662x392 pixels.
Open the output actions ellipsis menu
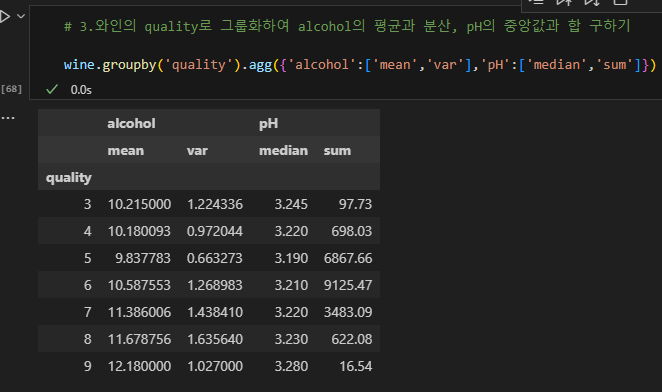8,118
